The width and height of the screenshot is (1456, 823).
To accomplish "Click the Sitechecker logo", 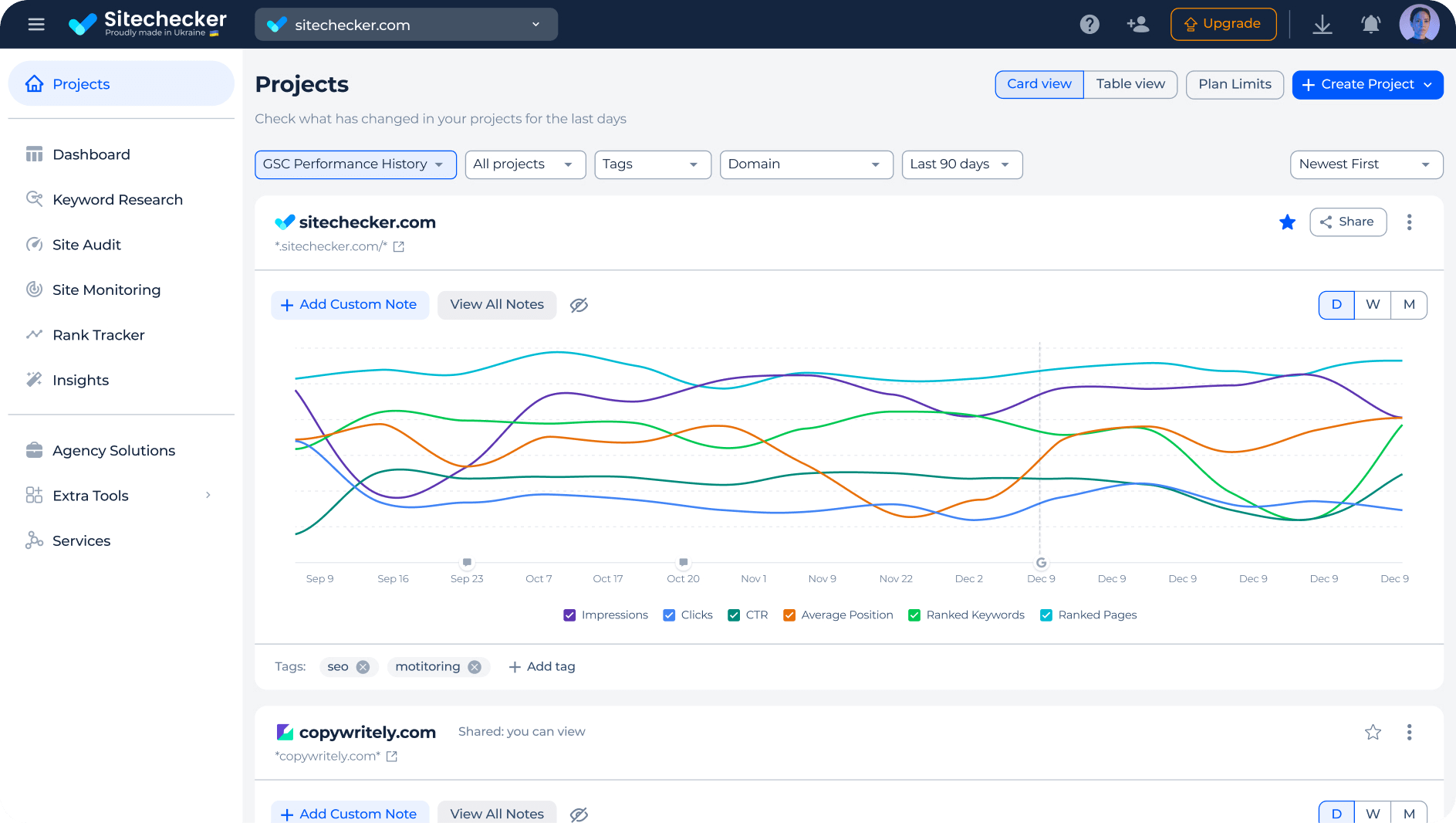I will tap(147, 24).
